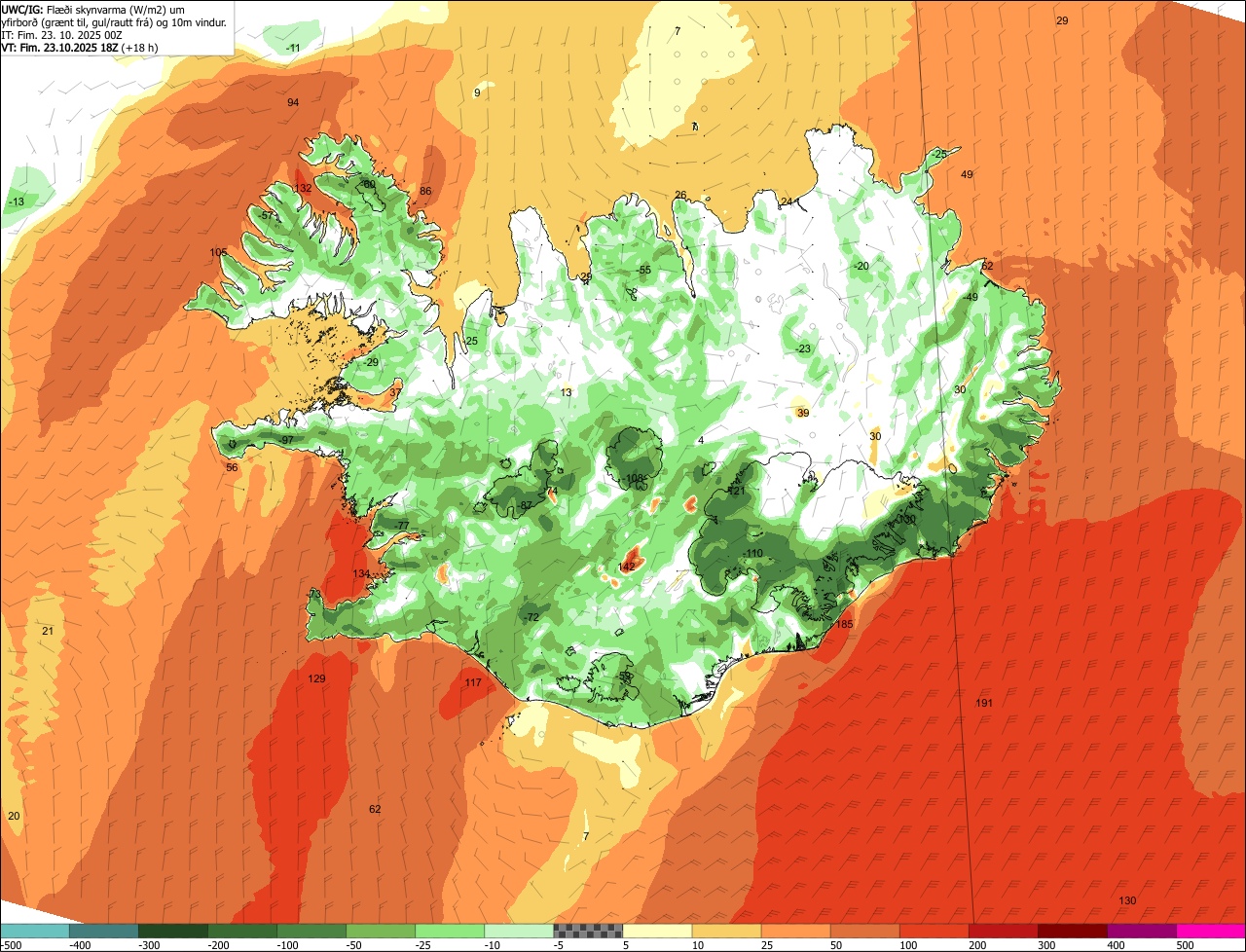Click the map value '134' in Faxaflói bay
1246x952 pixels.
[x=361, y=573]
